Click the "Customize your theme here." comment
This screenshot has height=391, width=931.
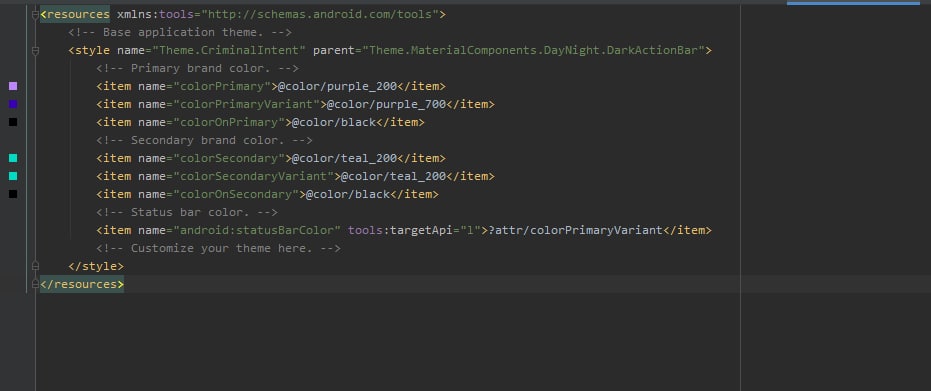(x=218, y=248)
